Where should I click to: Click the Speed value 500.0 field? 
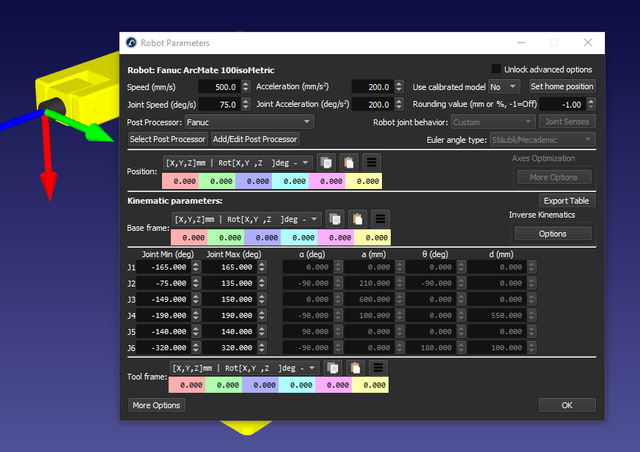coord(220,87)
